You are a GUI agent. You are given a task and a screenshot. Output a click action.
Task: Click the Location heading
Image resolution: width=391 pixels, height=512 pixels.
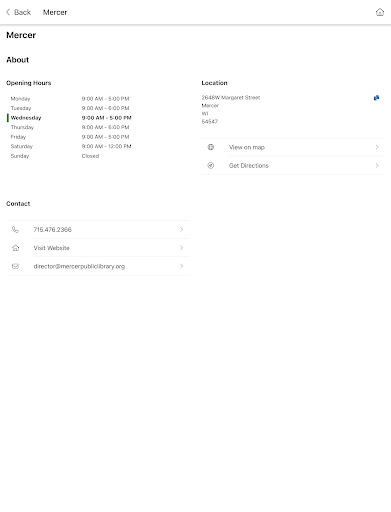tap(214, 83)
